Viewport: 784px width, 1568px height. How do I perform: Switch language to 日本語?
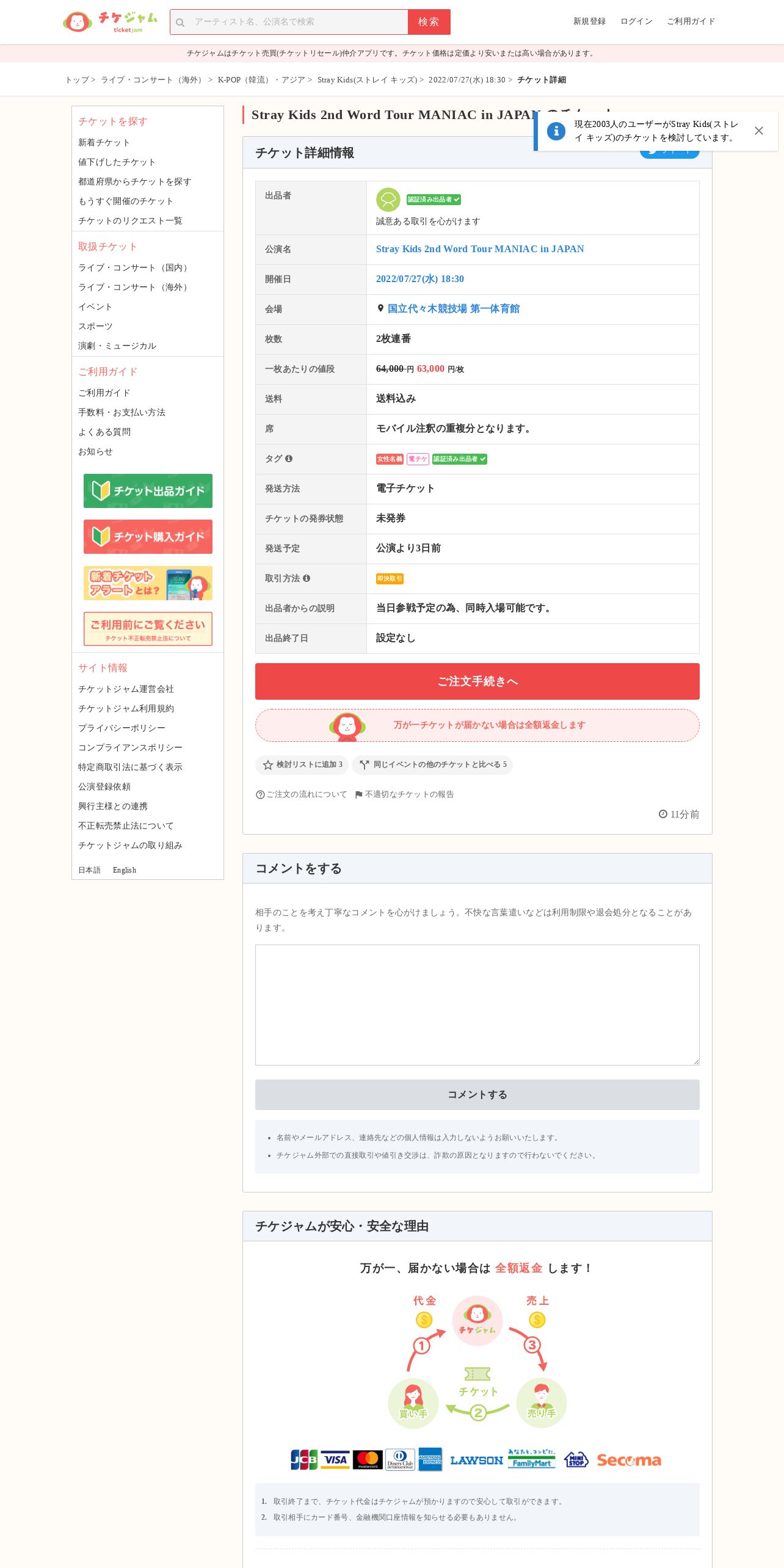89,870
